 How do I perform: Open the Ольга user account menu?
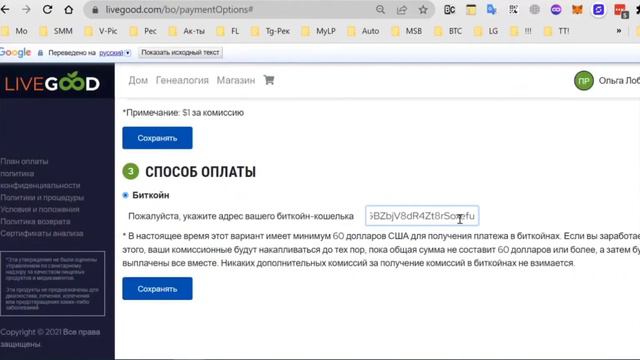(619, 81)
